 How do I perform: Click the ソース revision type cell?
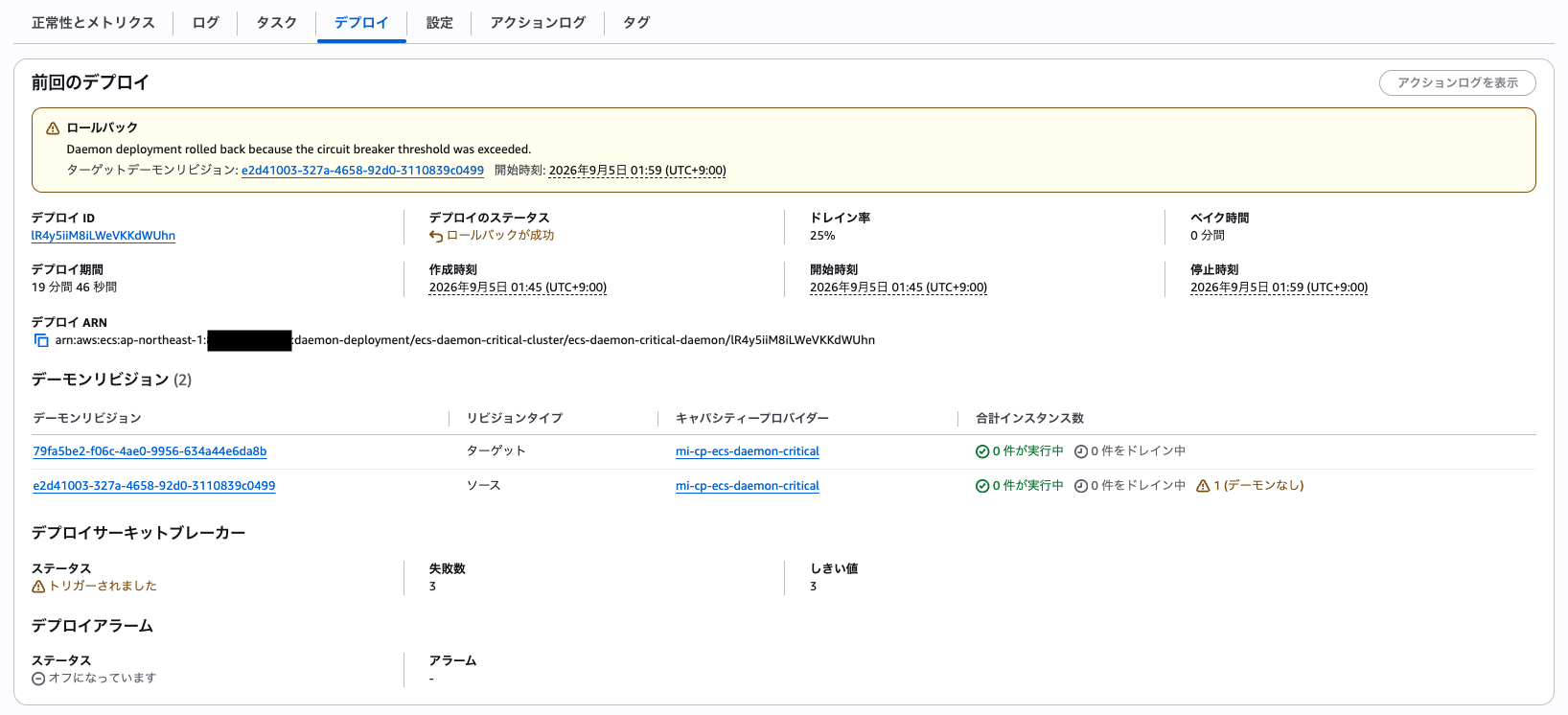click(x=484, y=486)
